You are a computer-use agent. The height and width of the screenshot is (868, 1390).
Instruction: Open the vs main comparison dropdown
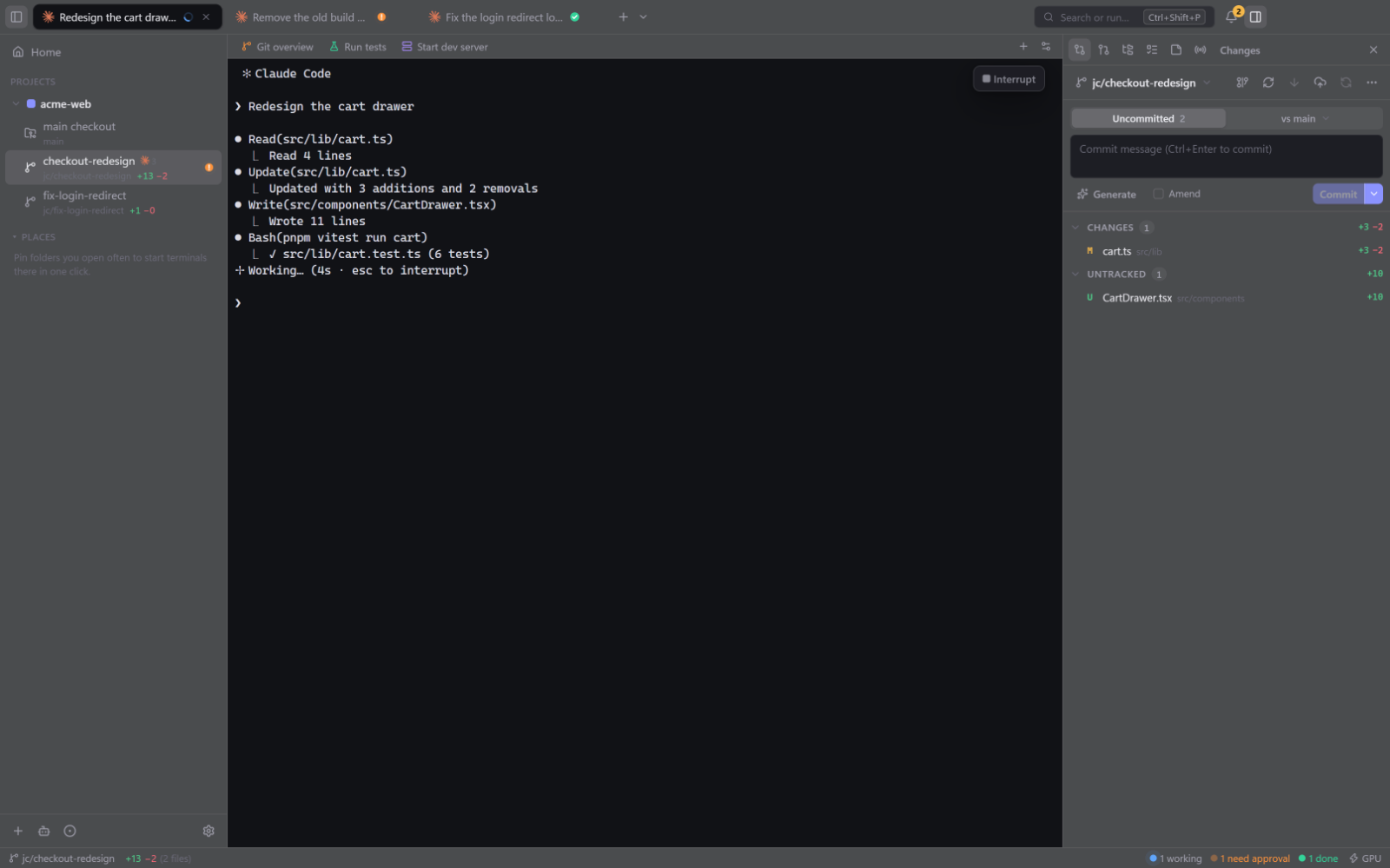pos(1304,118)
